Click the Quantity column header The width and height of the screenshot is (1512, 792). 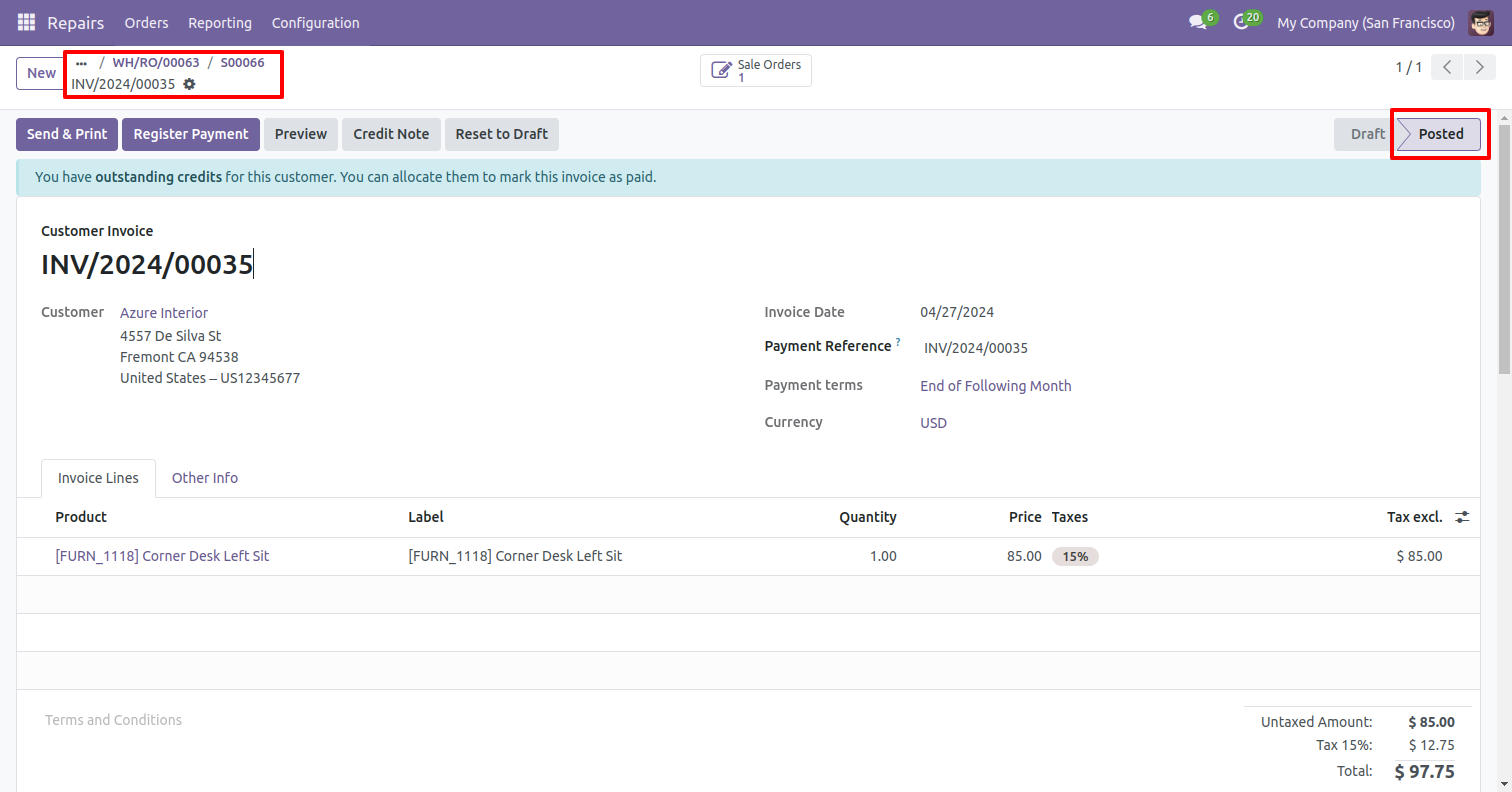tap(868, 517)
